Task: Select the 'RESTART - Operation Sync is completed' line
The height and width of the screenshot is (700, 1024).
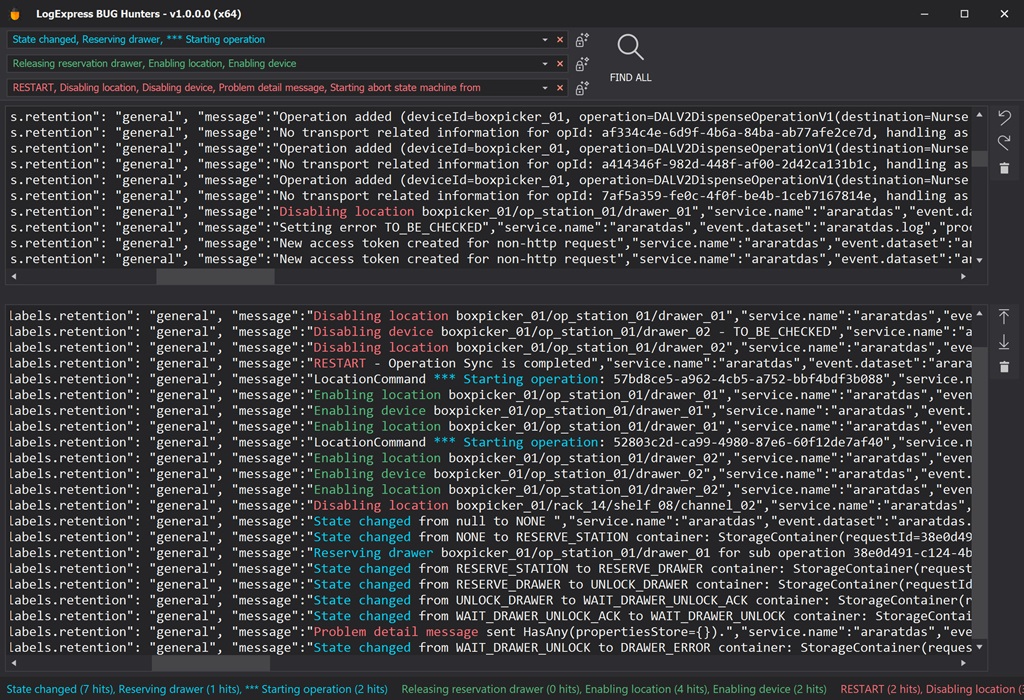Action: coord(490,364)
